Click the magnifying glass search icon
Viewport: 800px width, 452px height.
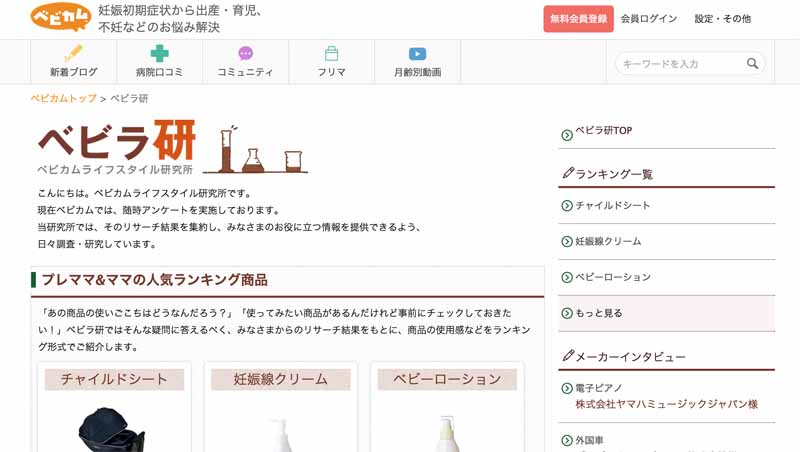[x=752, y=63]
